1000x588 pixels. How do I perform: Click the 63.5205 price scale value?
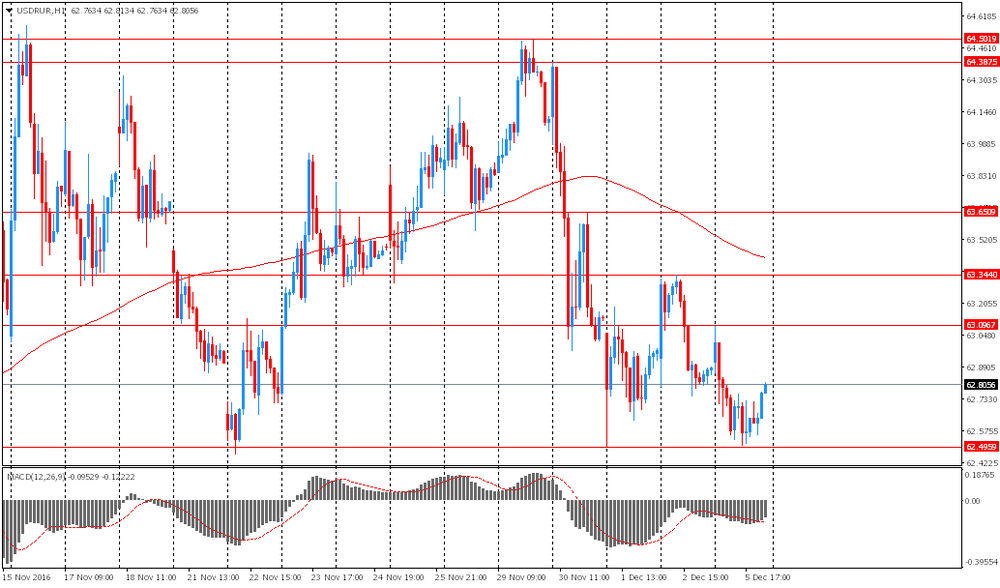[x=982, y=240]
